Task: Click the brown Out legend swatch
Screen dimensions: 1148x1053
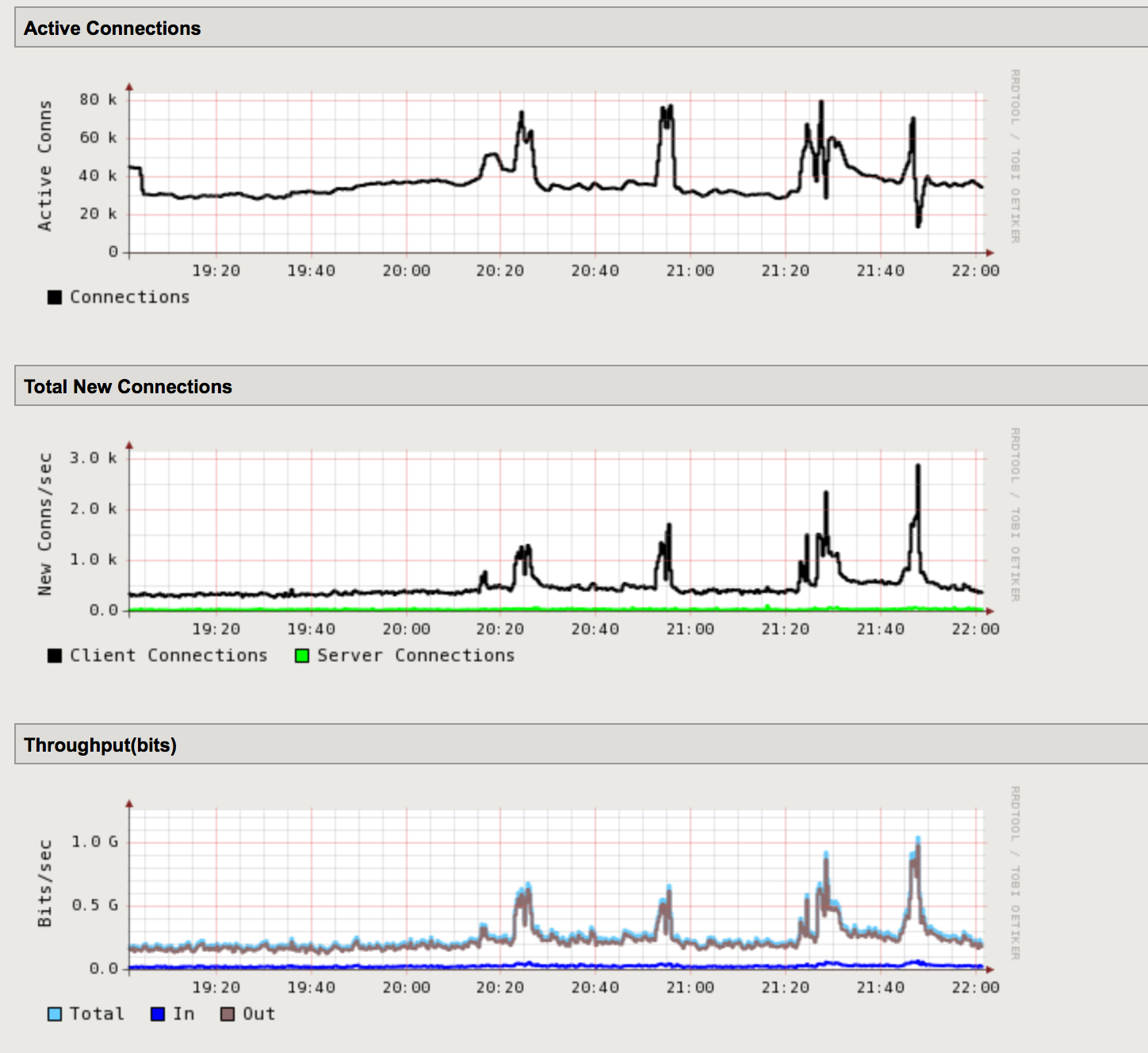Action: (x=228, y=1013)
